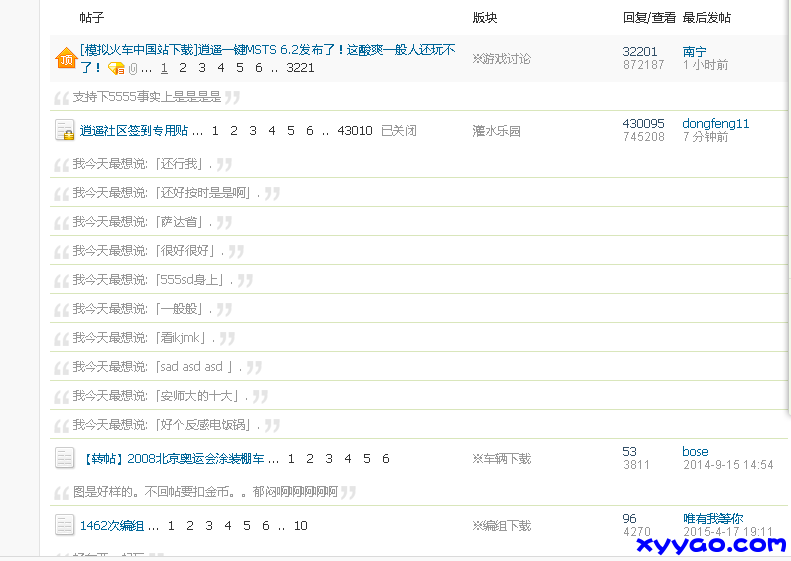Image resolution: width=791 pixels, height=561 pixels.
Task: Click the 帖子 column header
Action: (92, 18)
